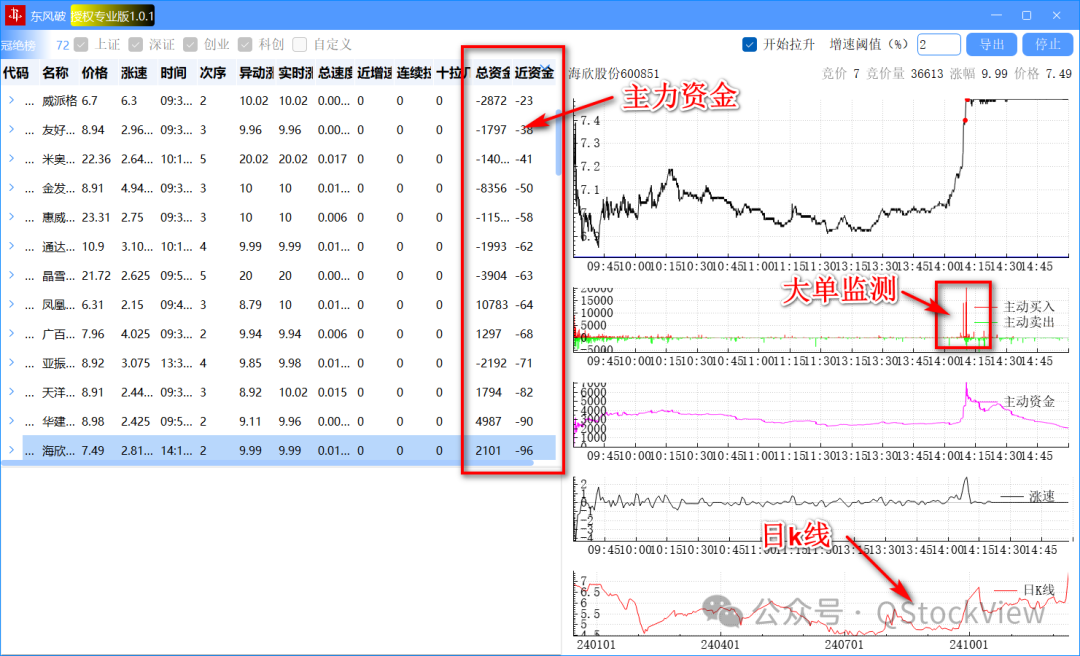
Task: Click the table's horizontal scrollbar
Action: pyautogui.click(x=267, y=462)
